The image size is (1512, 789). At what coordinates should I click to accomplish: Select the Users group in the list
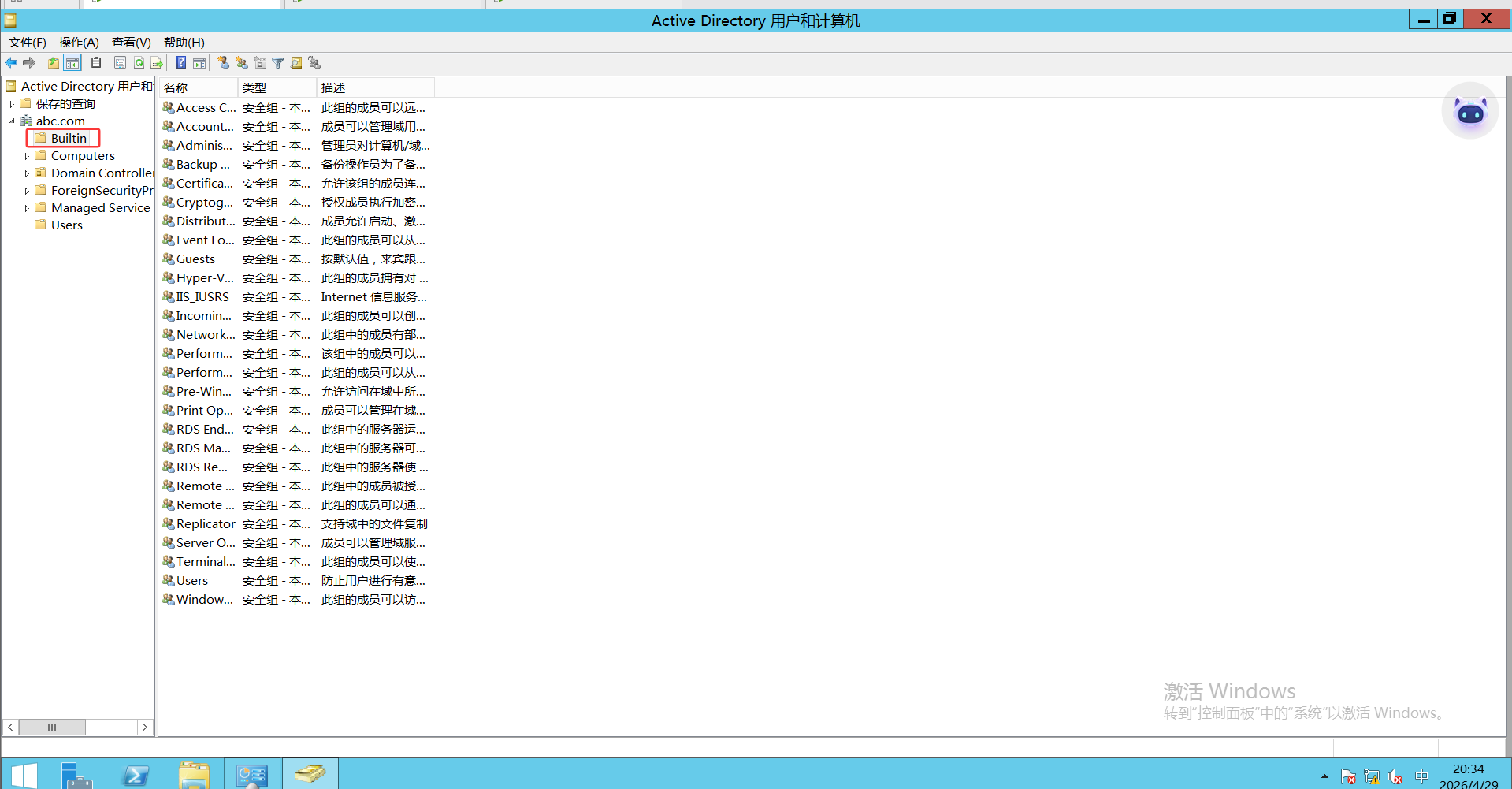click(x=295, y=581)
